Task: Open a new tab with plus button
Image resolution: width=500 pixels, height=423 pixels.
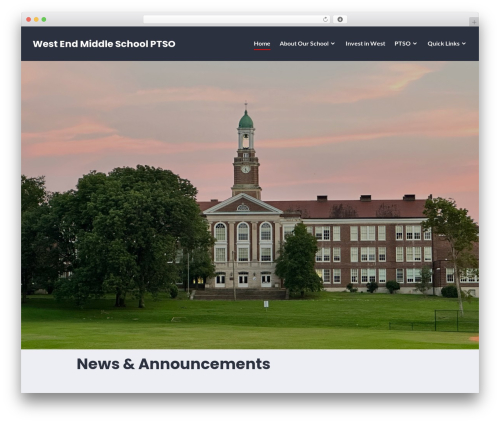Action: (x=474, y=22)
